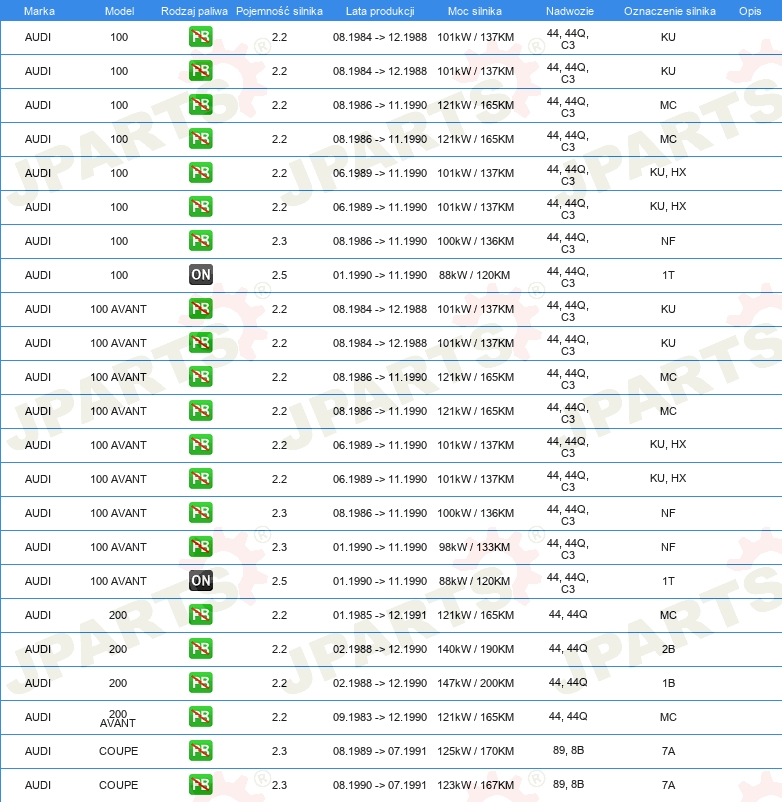Click the power value 147kW / 200KM

[x=476, y=683]
